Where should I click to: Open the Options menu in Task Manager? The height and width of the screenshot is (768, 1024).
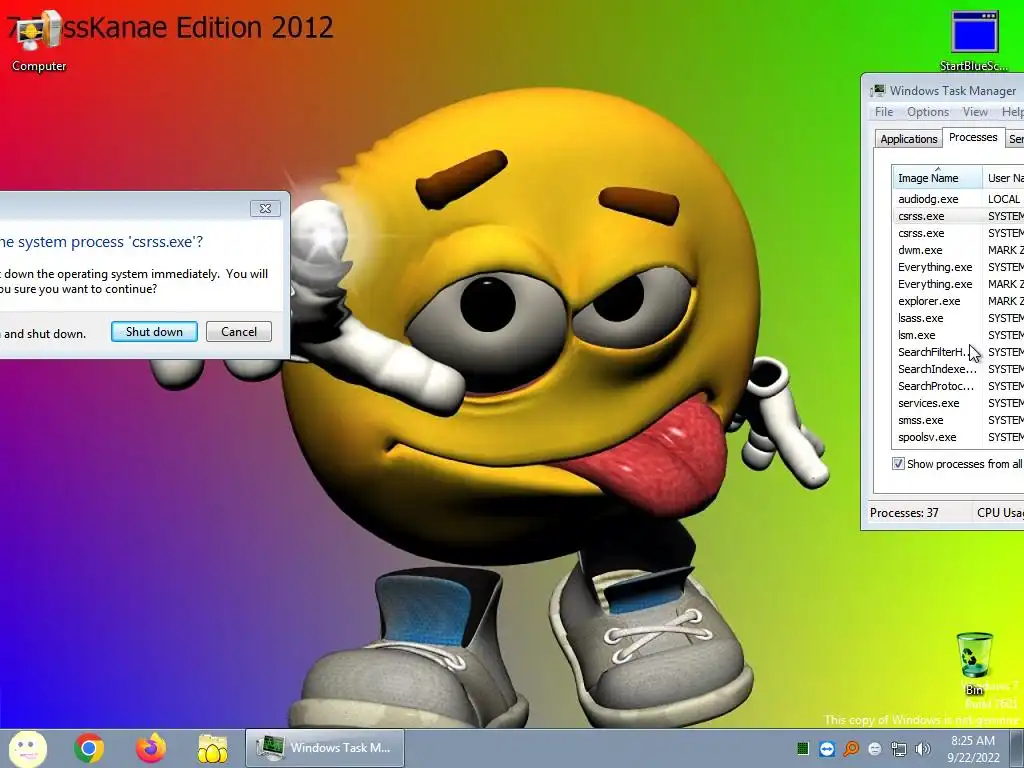[x=927, y=112]
